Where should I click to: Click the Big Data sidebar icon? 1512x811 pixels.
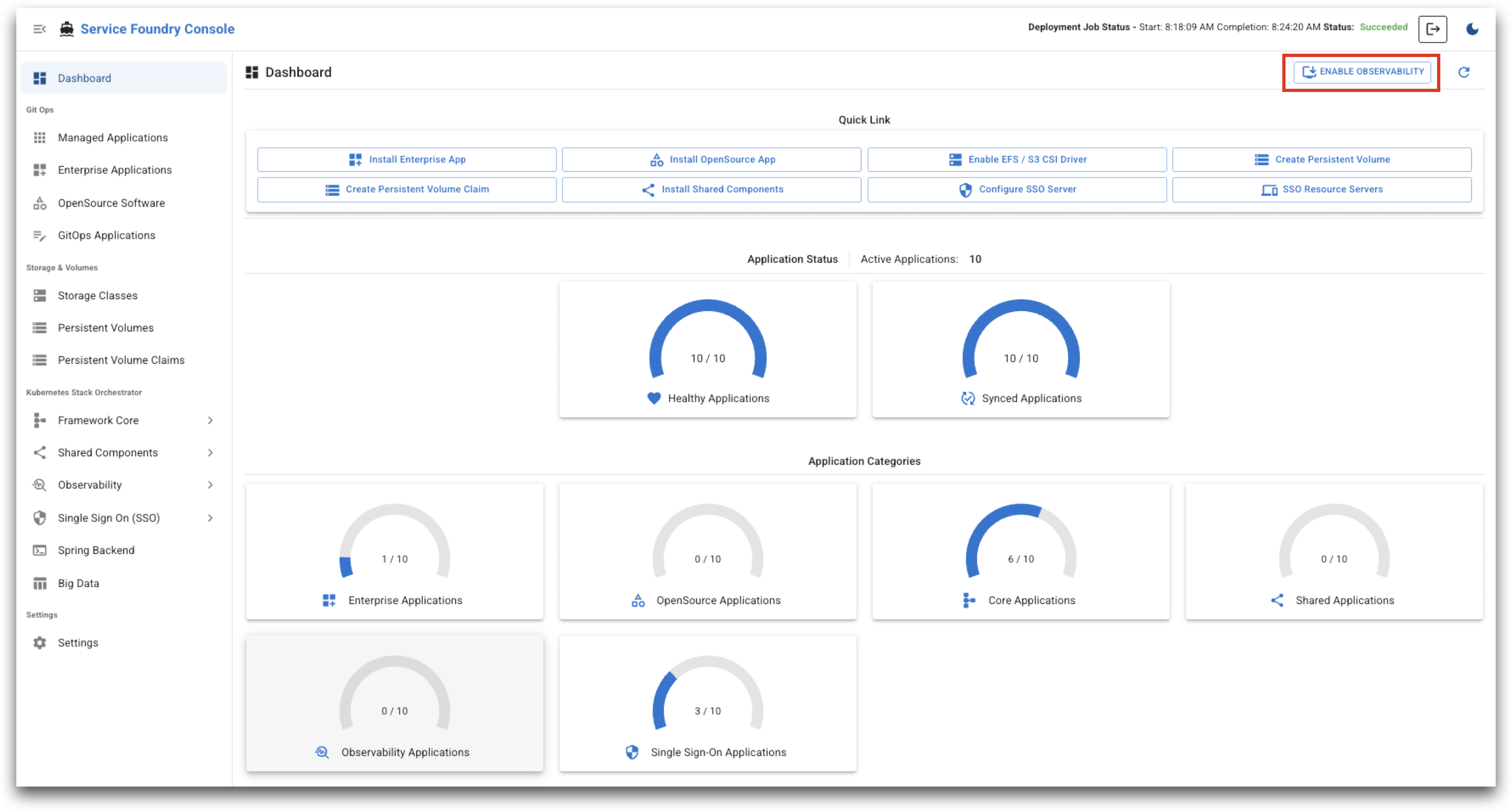coord(40,583)
